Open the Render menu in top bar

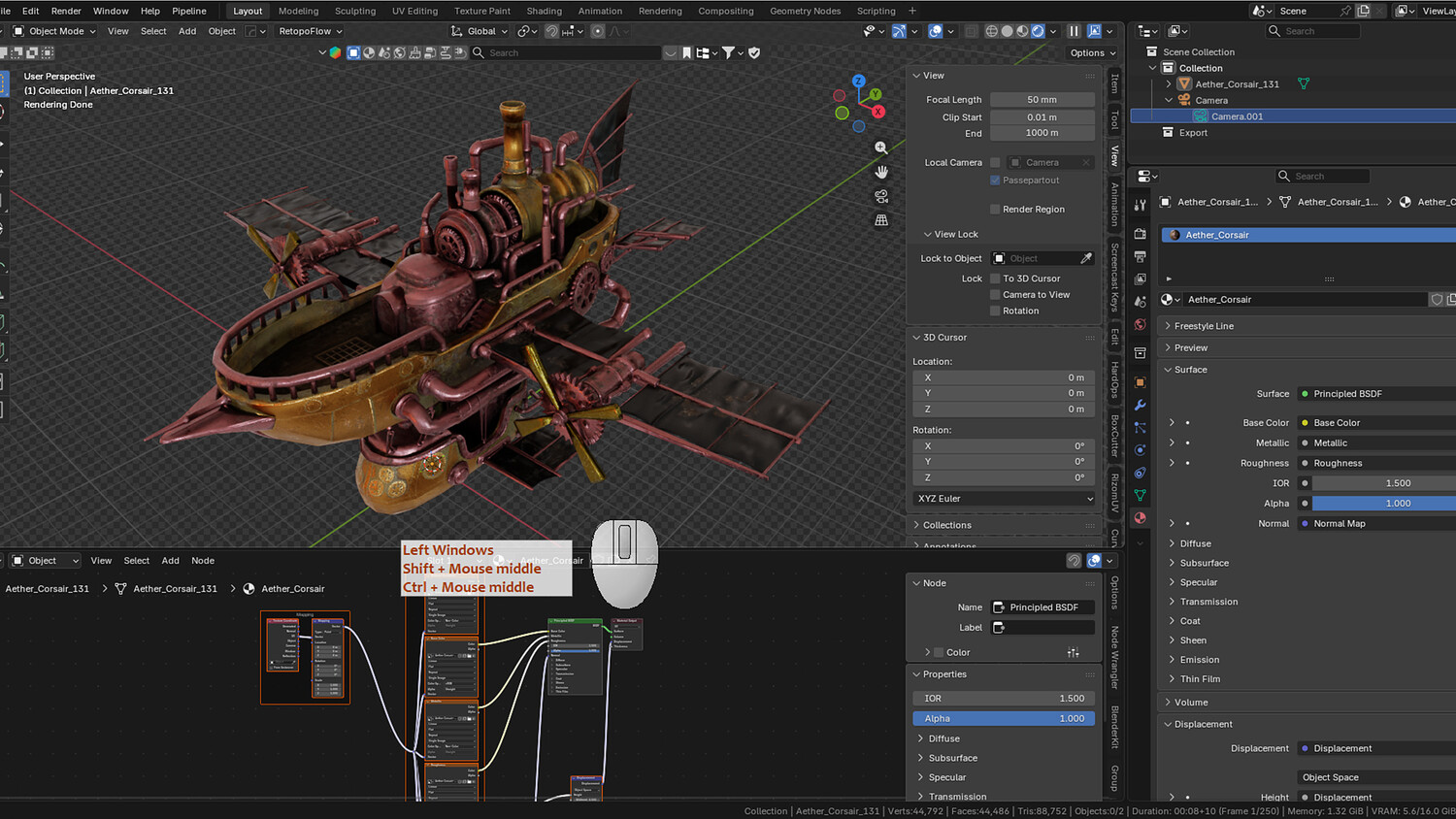pos(66,11)
